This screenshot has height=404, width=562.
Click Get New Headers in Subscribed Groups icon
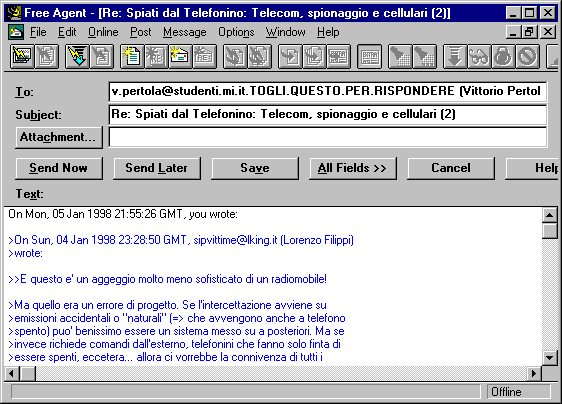(x=22, y=56)
